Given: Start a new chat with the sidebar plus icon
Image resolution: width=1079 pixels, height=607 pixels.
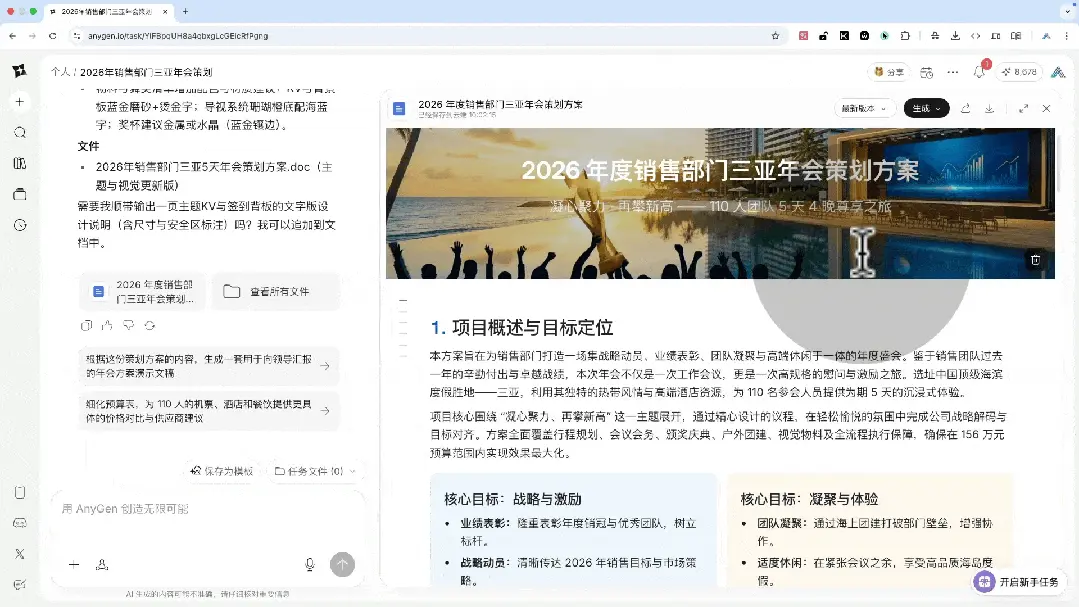Looking at the screenshot, I should (x=21, y=101).
